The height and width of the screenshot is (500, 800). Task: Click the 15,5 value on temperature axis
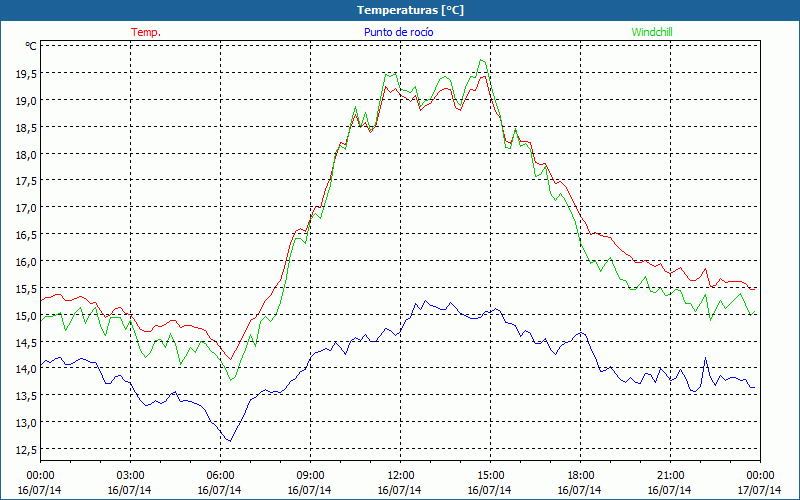point(26,289)
